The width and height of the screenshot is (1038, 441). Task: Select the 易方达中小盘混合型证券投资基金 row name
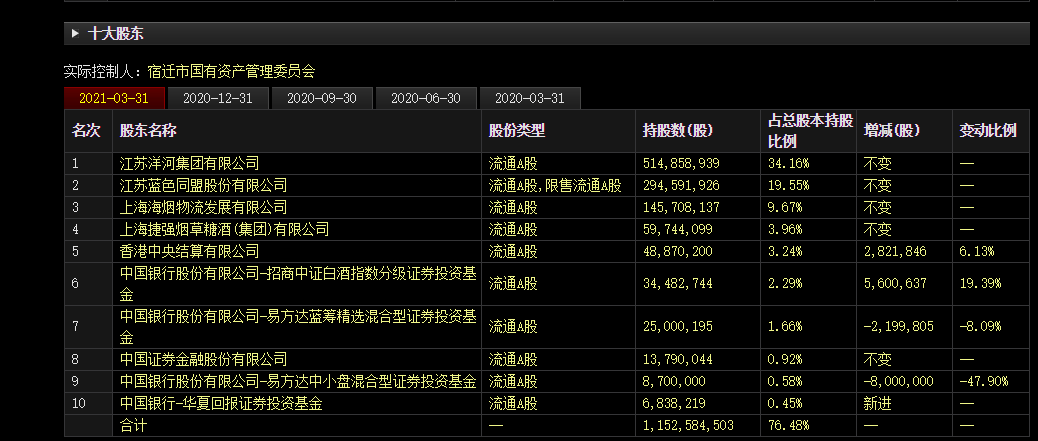tap(298, 381)
